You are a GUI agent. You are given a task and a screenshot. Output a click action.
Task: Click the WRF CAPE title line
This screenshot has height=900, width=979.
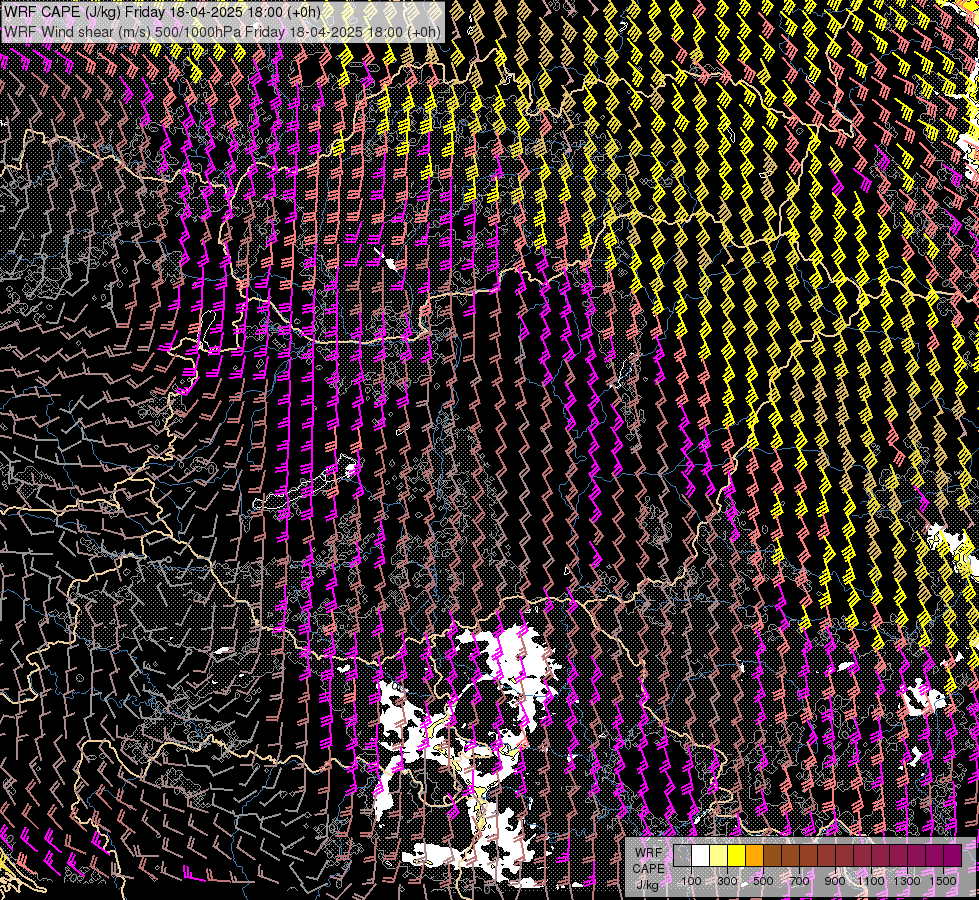point(162,12)
